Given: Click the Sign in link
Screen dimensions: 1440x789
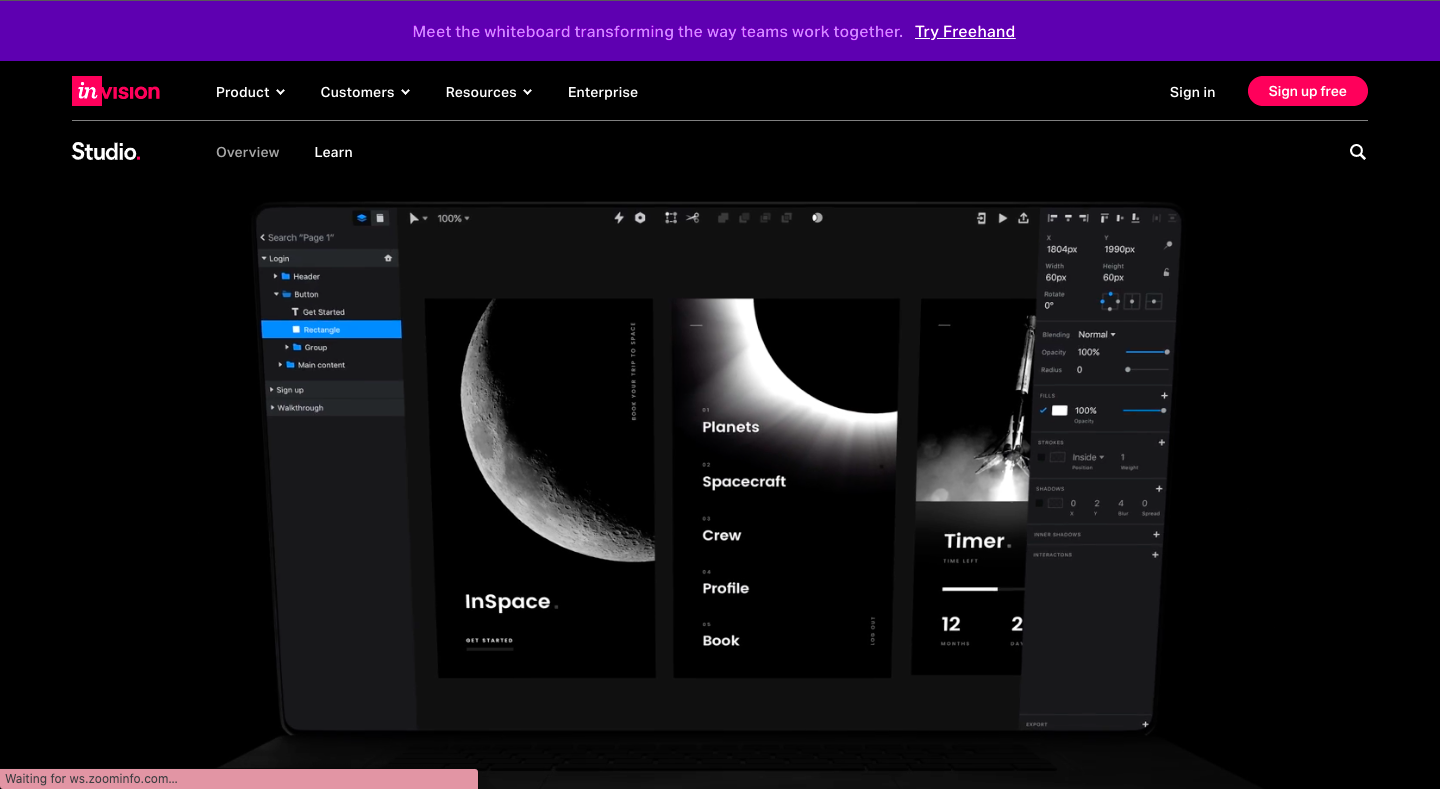Looking at the screenshot, I should pyautogui.click(x=1192, y=92).
